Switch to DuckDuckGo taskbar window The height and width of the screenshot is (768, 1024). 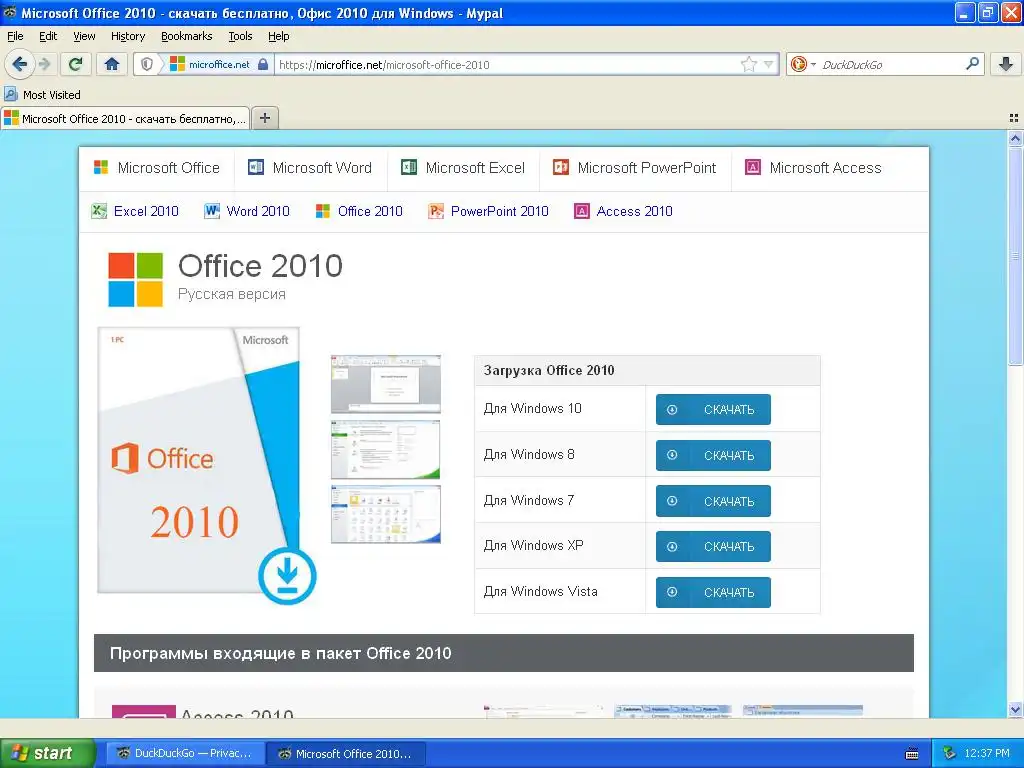(185, 753)
